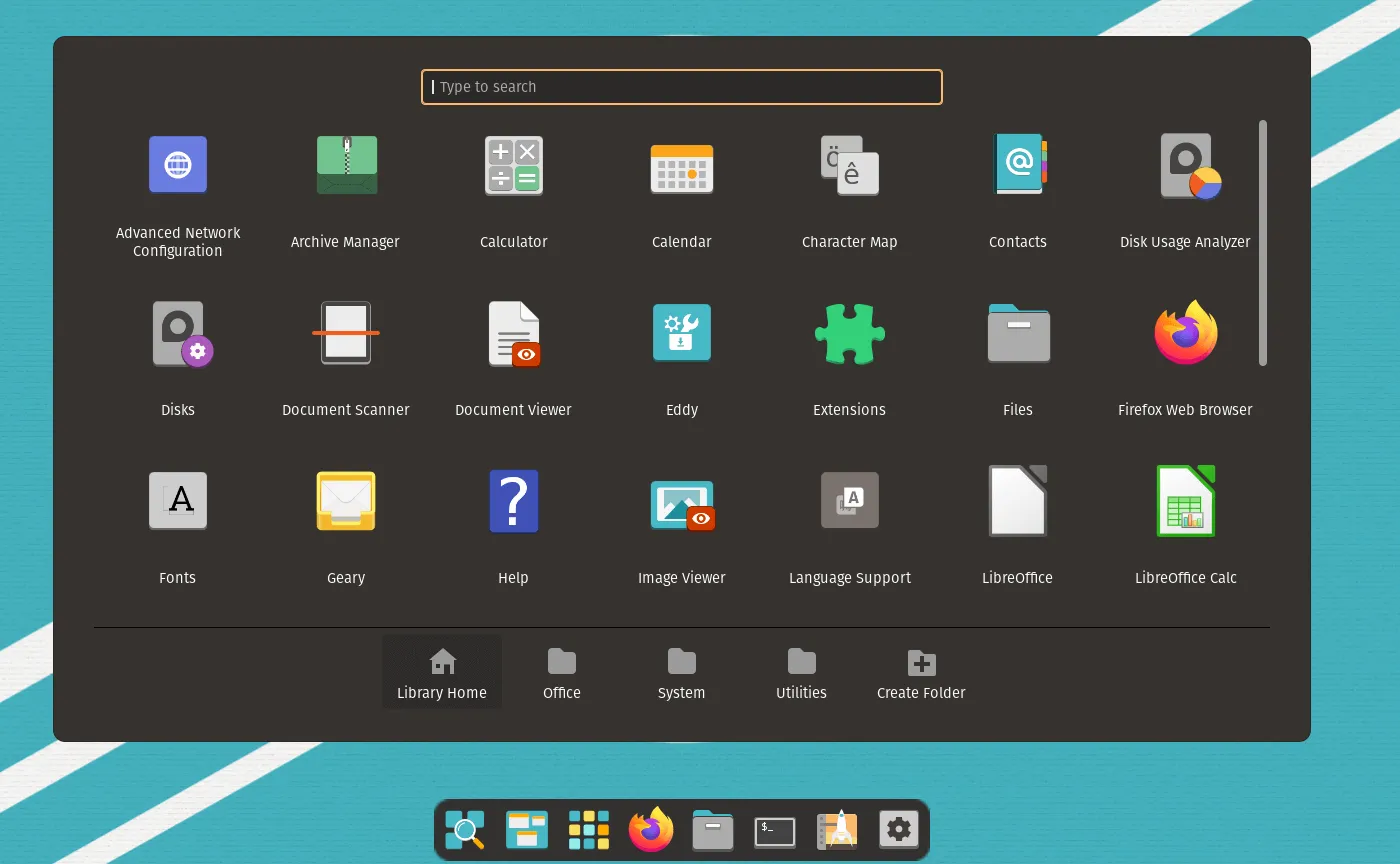Open the Extensions puzzle piece app
1400x864 pixels.
point(849,334)
